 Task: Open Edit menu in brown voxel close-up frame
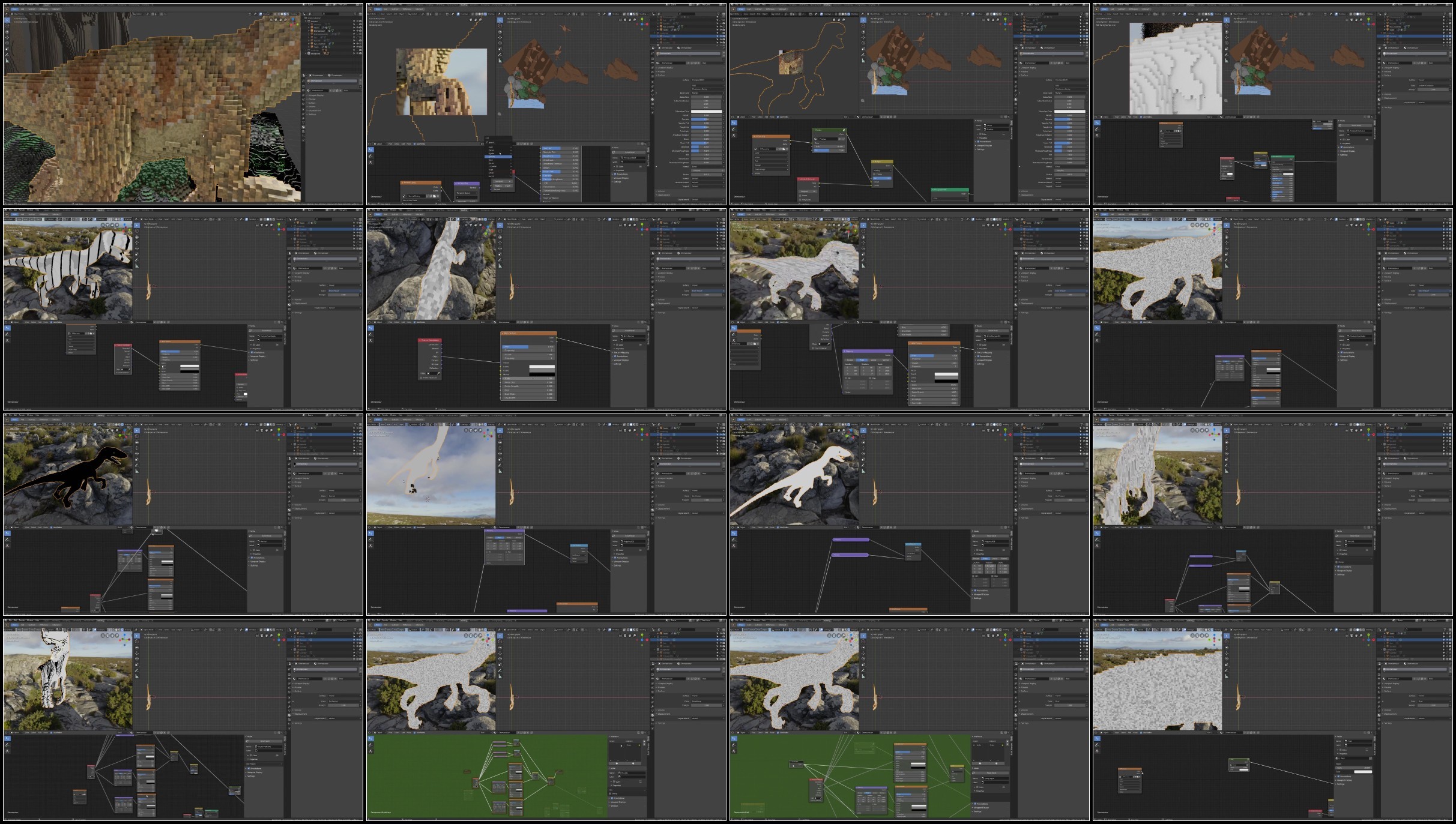14,5
